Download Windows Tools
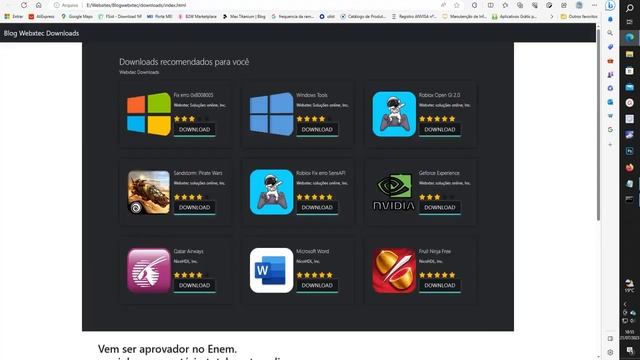 click(317, 129)
